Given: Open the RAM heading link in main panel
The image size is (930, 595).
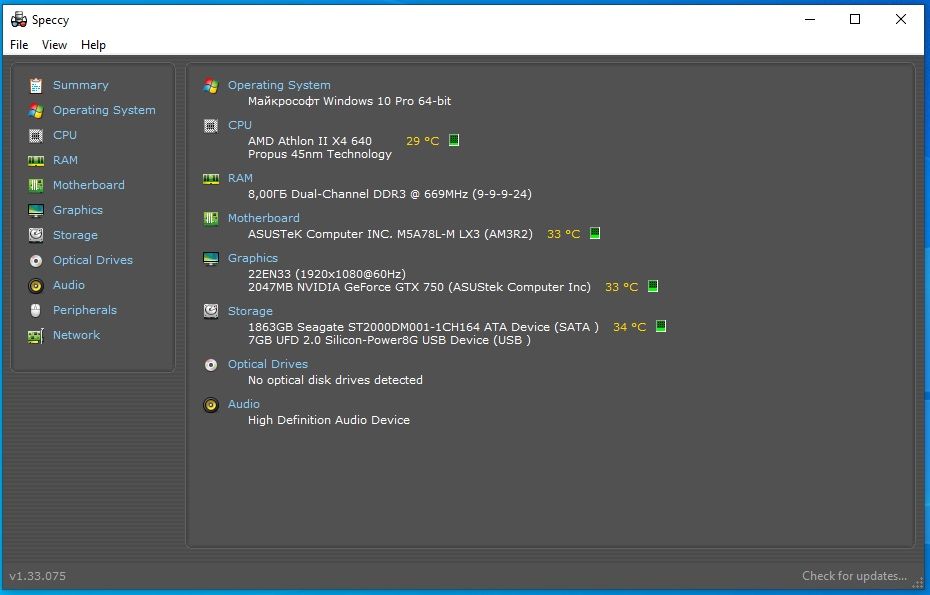Looking at the screenshot, I should [x=240, y=177].
